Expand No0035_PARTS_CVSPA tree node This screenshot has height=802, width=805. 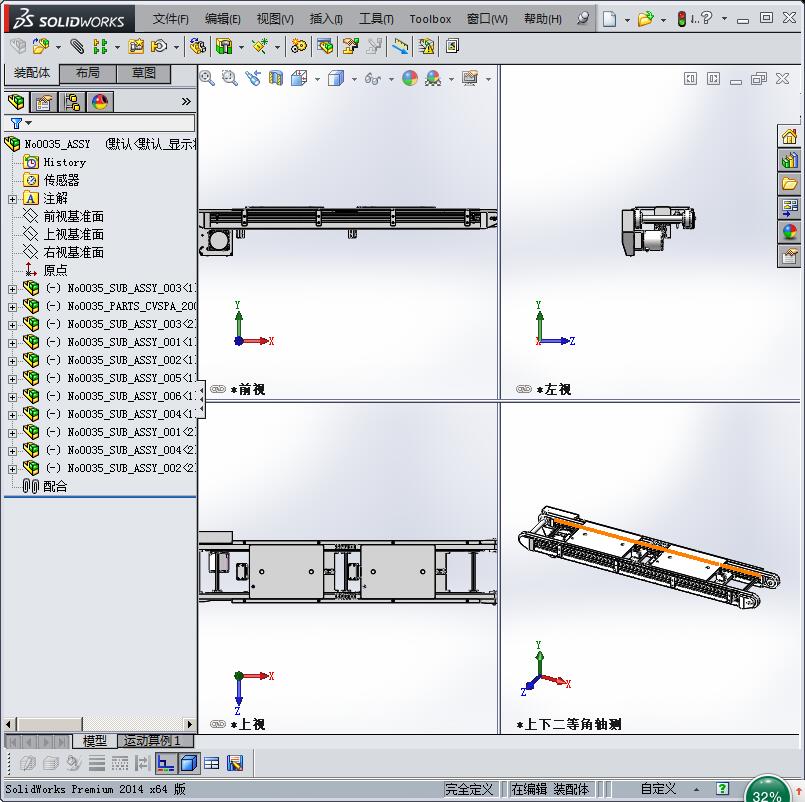point(12,307)
